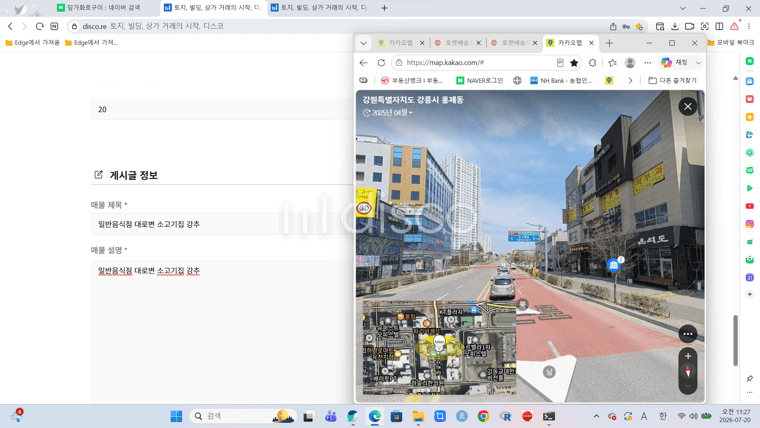Open the 부동산뱅크 bookmark in Edge
This screenshot has height=428, width=760.
(x=412, y=80)
